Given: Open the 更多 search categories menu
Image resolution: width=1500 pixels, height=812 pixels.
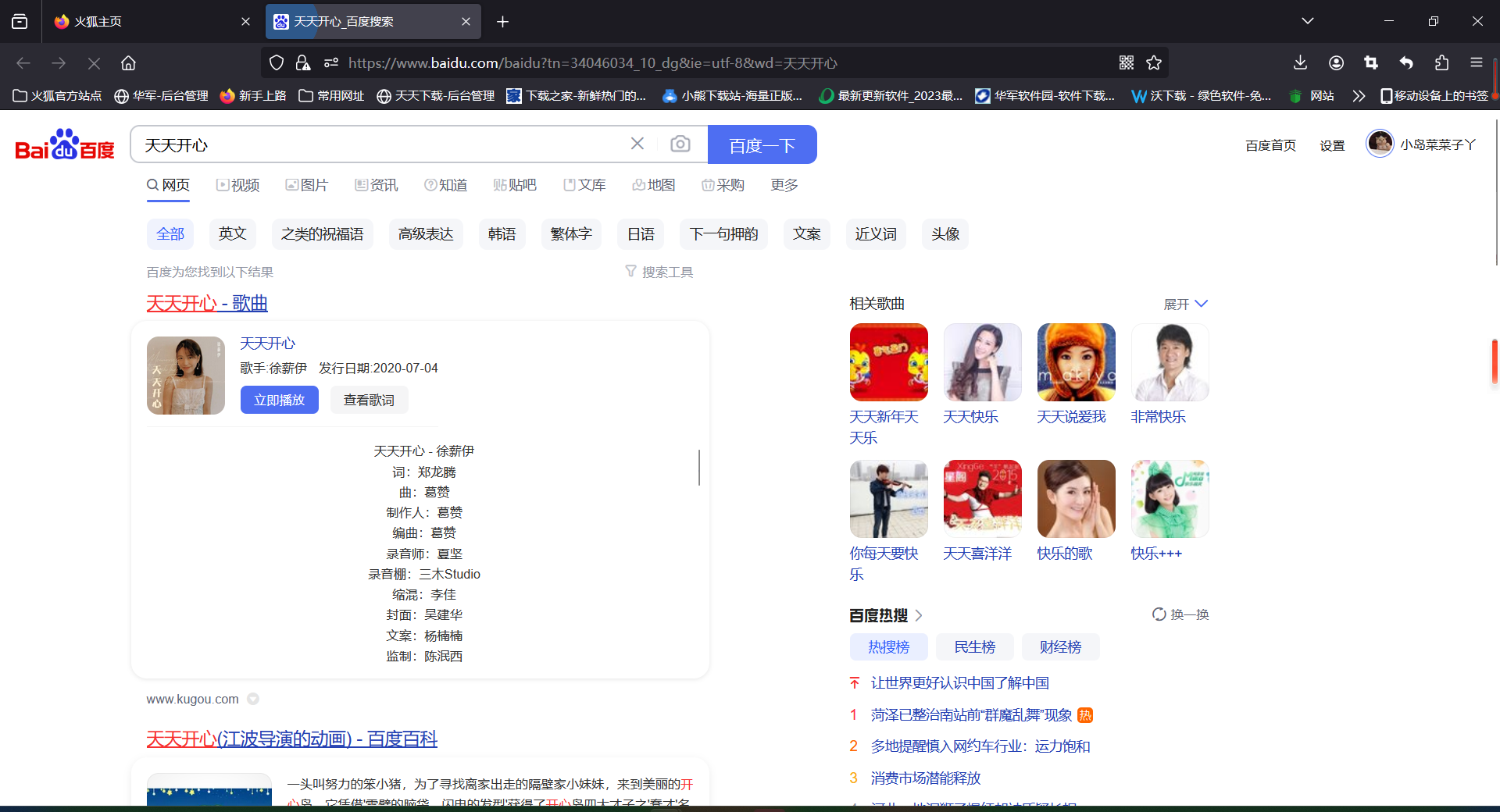Looking at the screenshot, I should 784,185.
